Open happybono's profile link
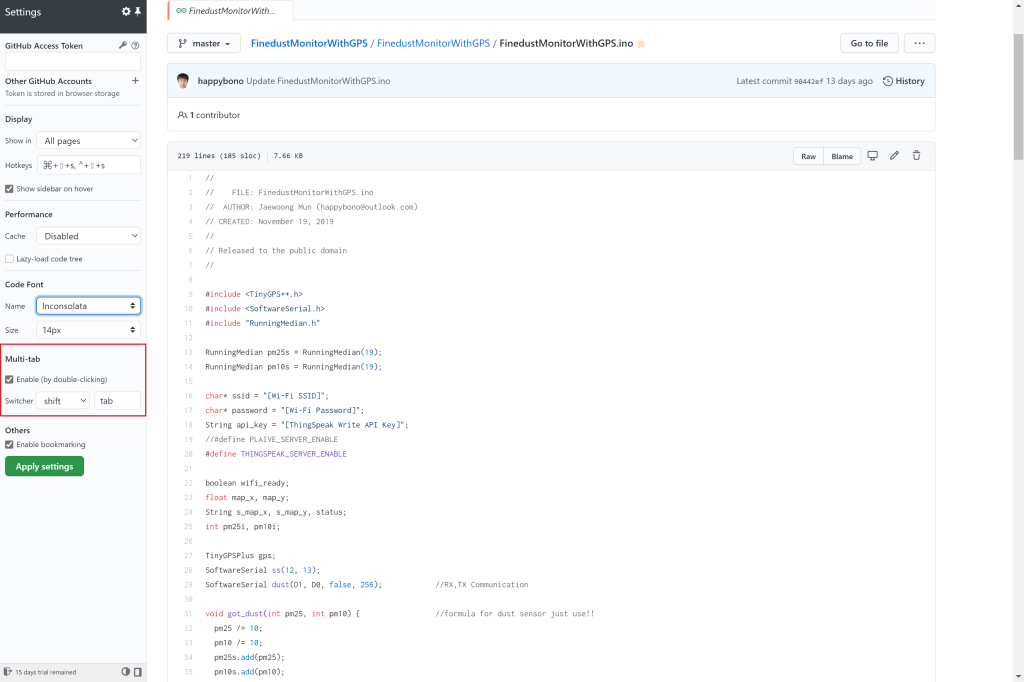The width and height of the screenshot is (1024, 682). click(220, 81)
